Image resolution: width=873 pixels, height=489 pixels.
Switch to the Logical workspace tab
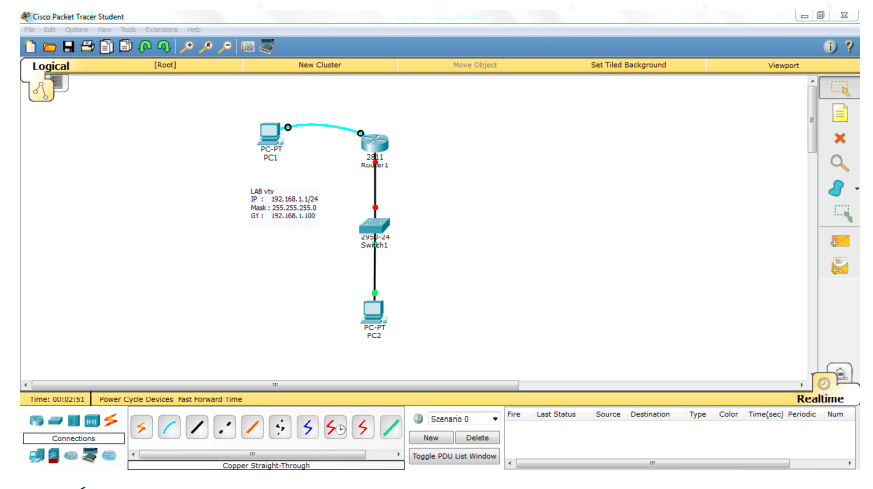[51, 66]
